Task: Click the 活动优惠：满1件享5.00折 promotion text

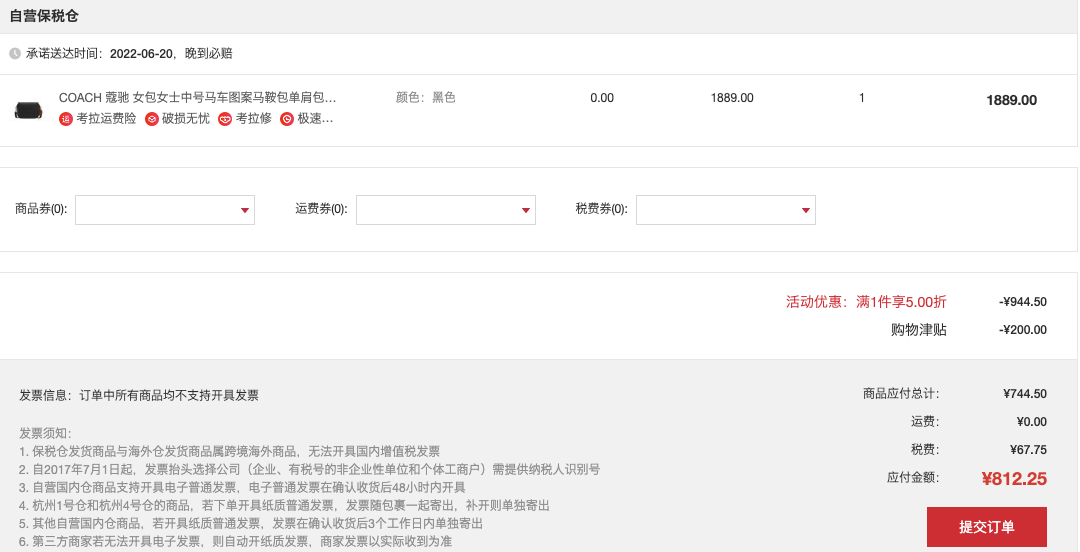Action: pyautogui.click(x=866, y=302)
